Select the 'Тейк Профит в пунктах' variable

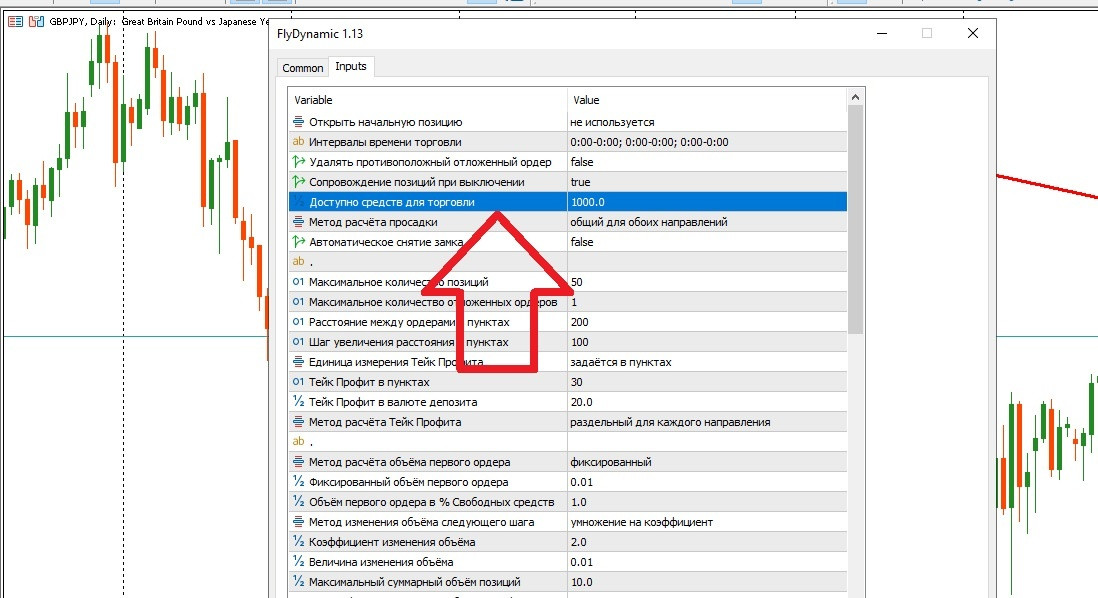369,382
